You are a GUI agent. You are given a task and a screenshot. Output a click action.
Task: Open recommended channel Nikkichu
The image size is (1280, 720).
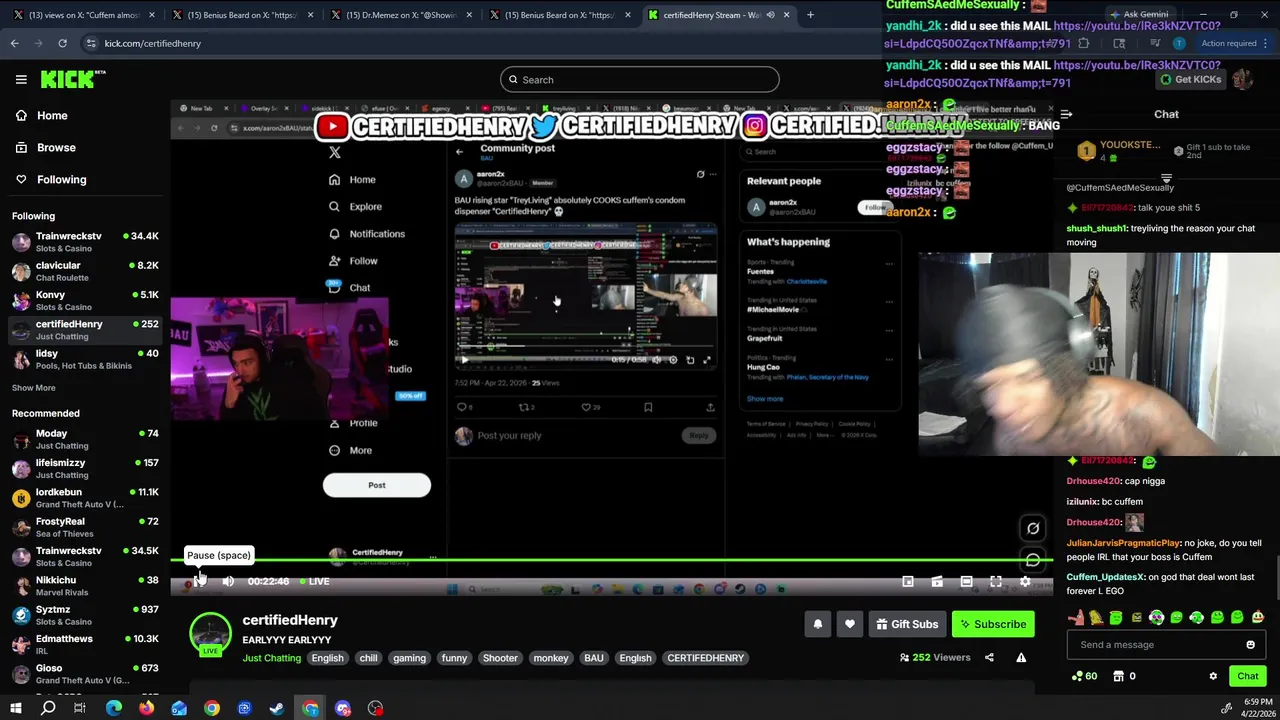coord(84,586)
